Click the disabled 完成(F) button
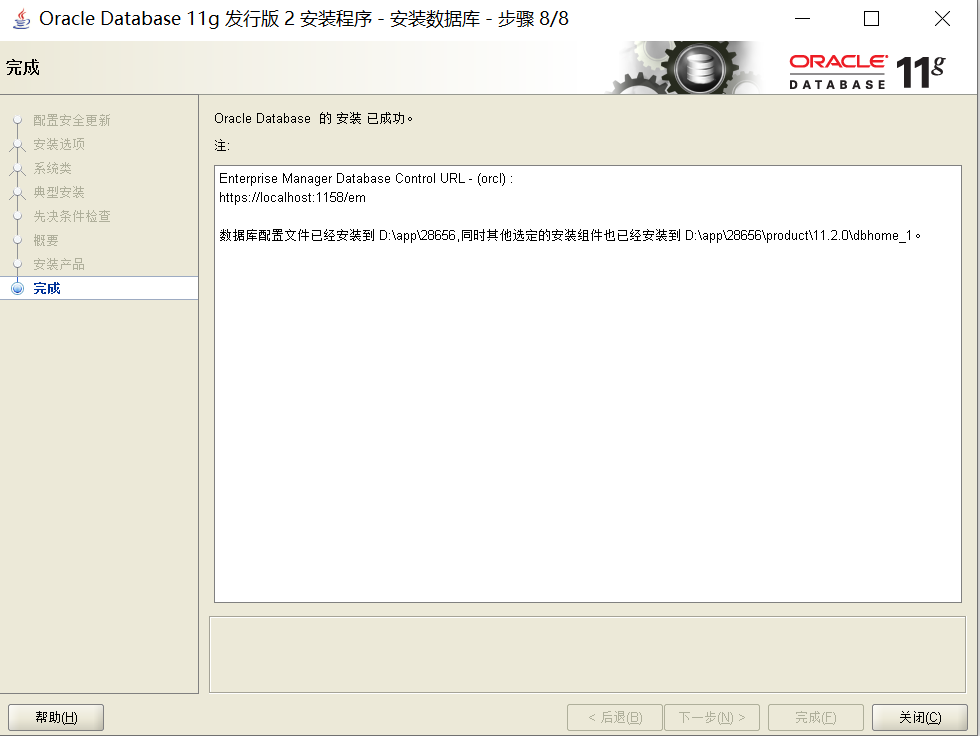Image resolution: width=980 pixels, height=736 pixels. pos(816,717)
